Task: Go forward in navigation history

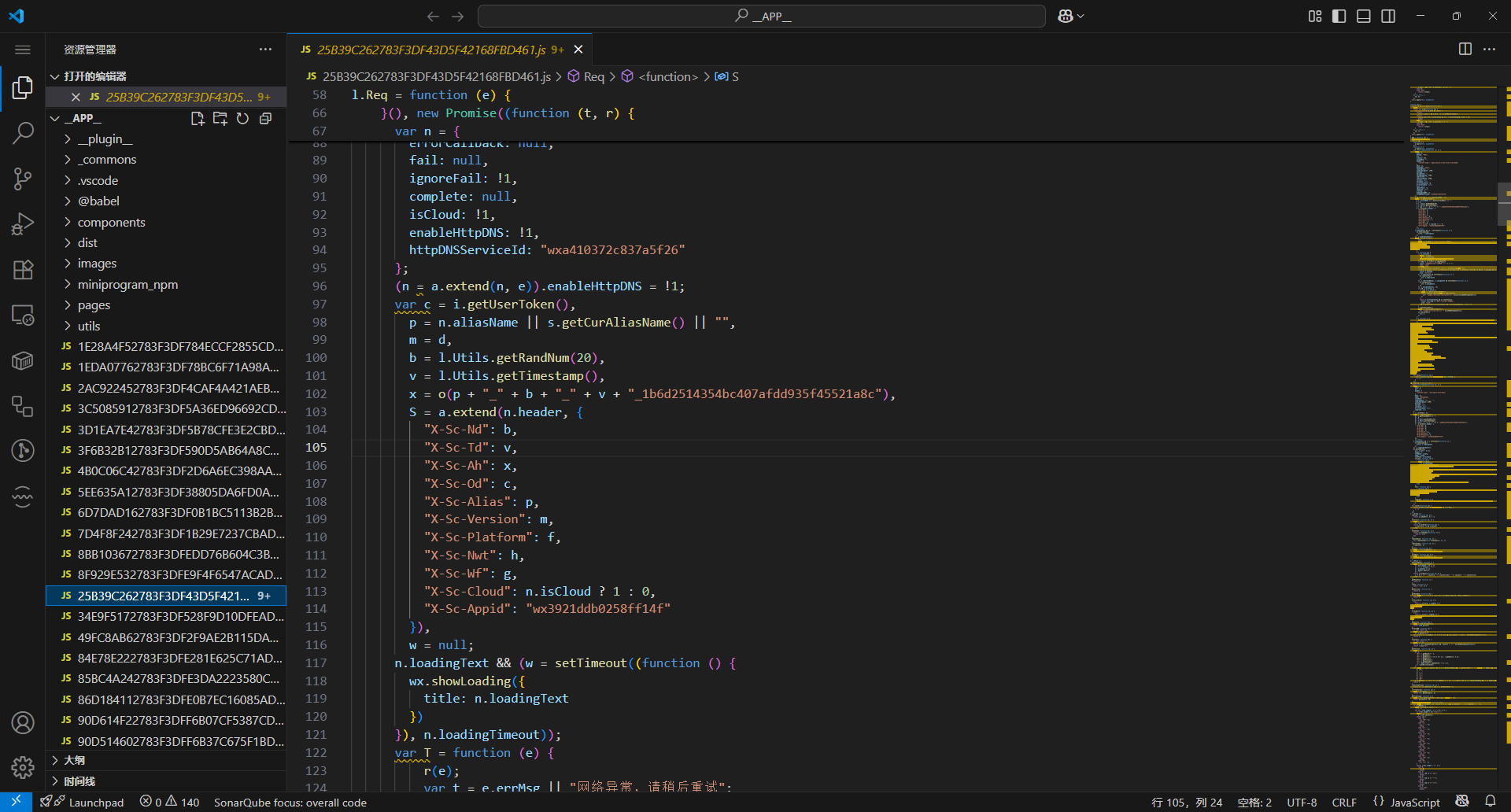Action: (458, 16)
